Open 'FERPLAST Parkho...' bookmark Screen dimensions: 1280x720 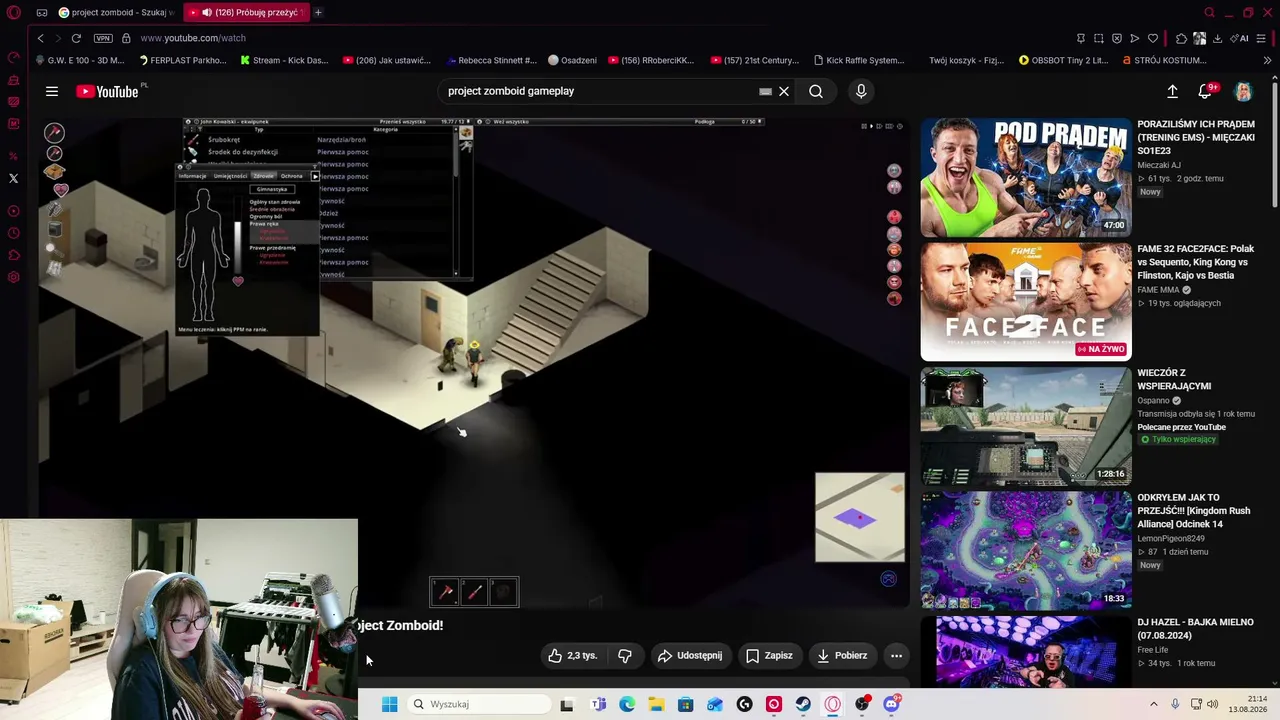(181, 60)
